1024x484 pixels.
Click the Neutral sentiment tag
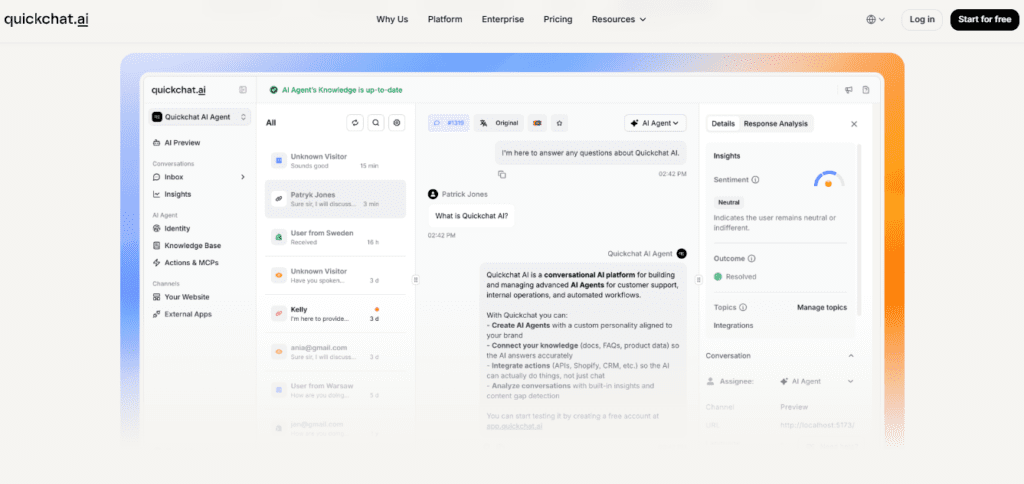729,202
